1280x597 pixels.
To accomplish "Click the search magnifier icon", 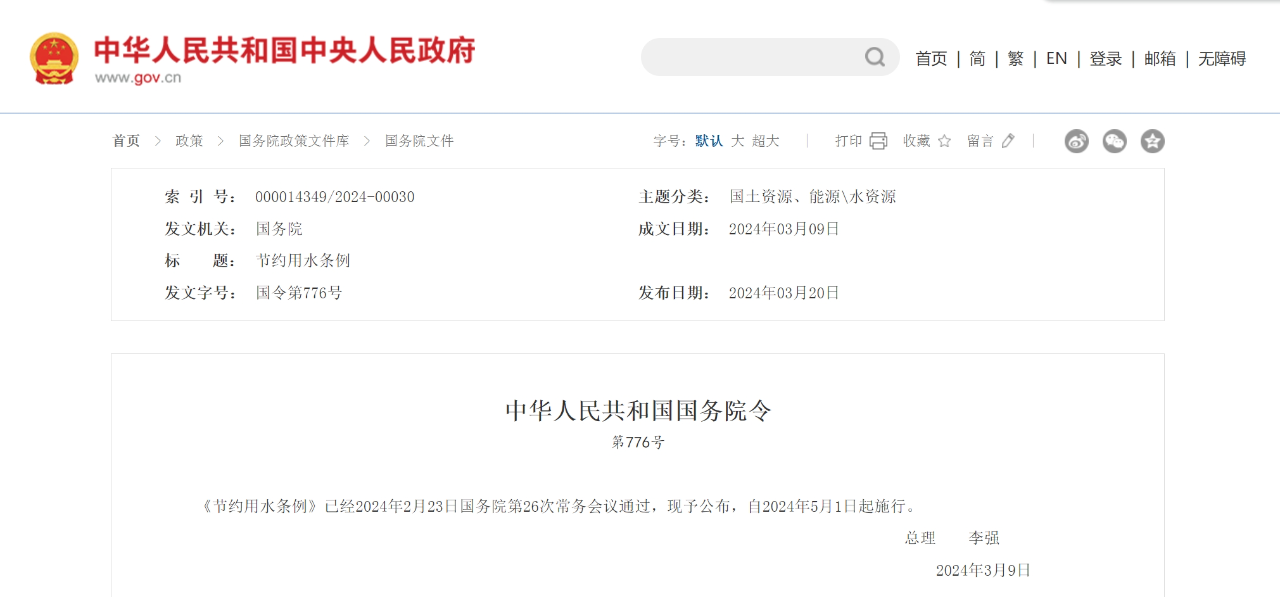I will tap(875, 57).
